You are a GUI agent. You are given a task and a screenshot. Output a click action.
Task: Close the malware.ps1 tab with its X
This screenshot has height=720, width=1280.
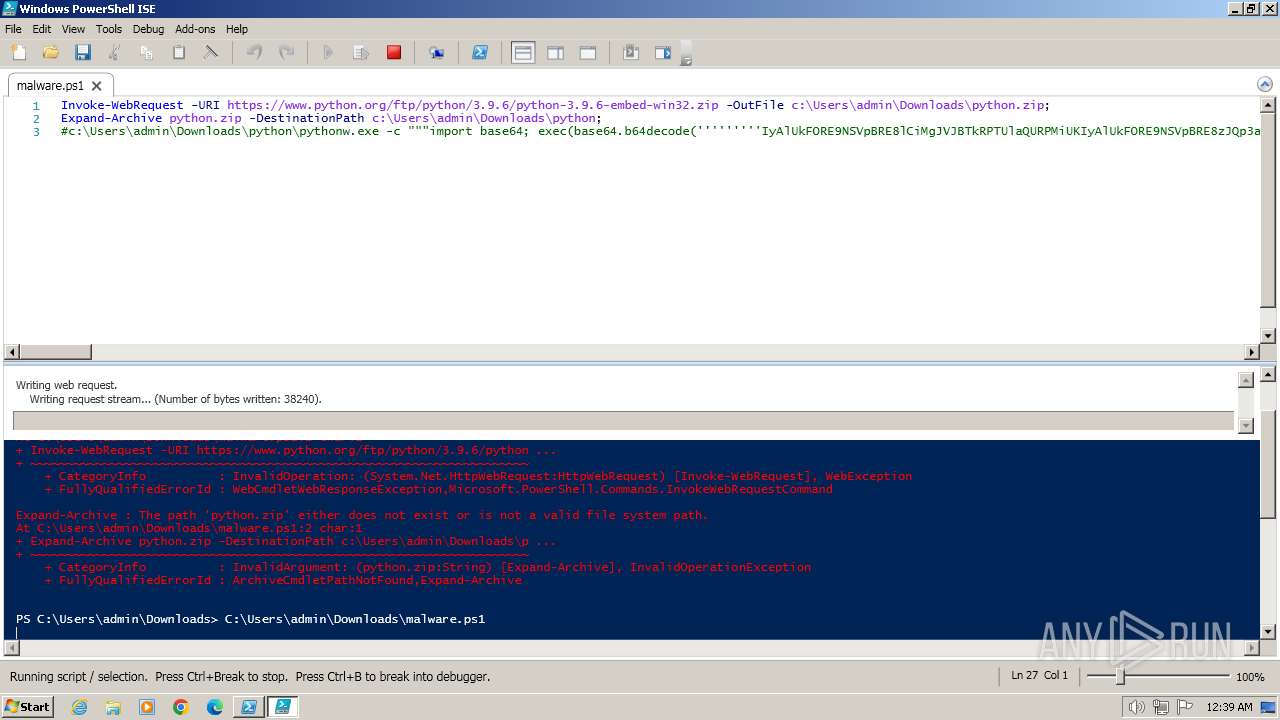97,86
